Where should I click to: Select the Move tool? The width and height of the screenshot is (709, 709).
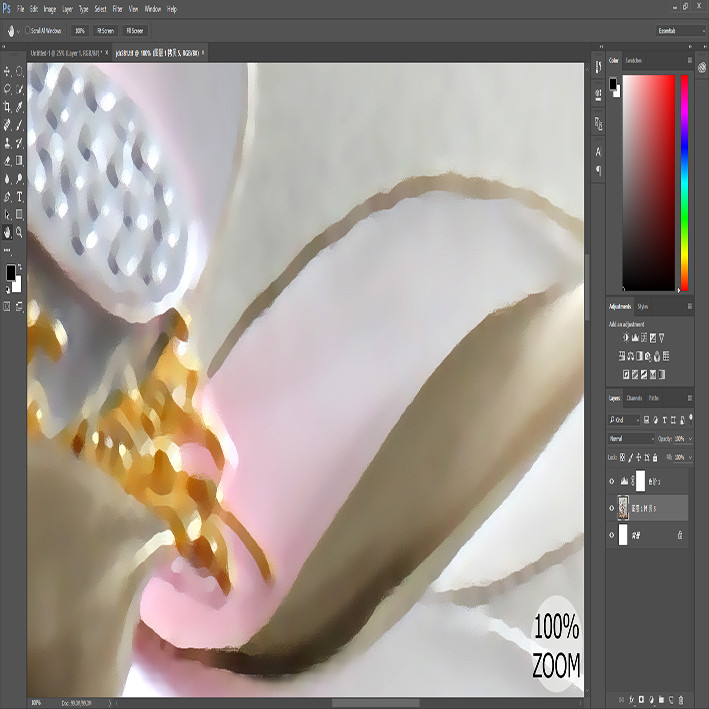click(7, 71)
